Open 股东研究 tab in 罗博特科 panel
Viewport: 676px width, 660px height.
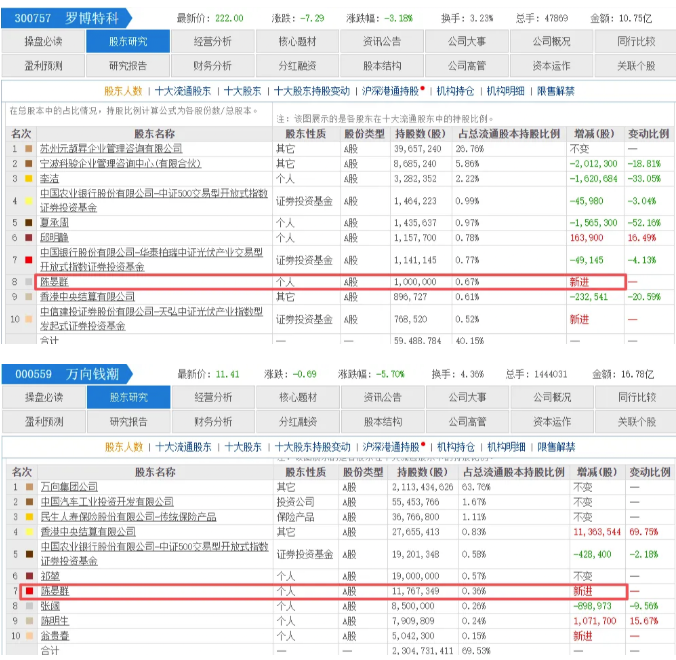tap(128, 41)
